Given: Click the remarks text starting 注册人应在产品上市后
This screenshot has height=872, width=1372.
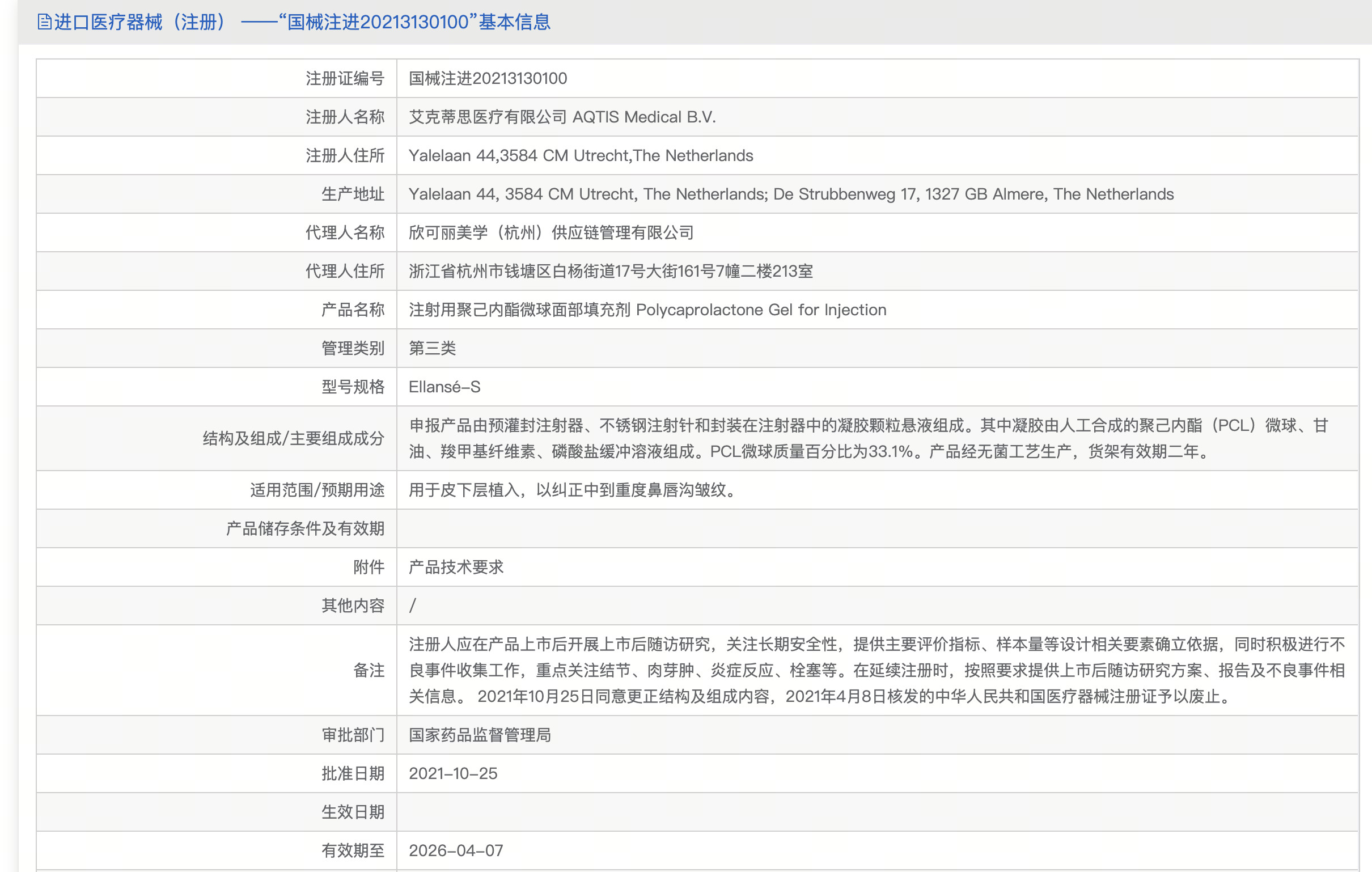Looking at the screenshot, I should [877, 671].
